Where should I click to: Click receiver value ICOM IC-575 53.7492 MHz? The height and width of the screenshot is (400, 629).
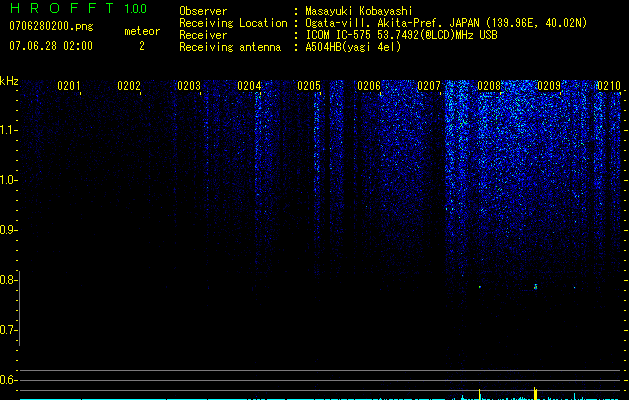click(401, 35)
